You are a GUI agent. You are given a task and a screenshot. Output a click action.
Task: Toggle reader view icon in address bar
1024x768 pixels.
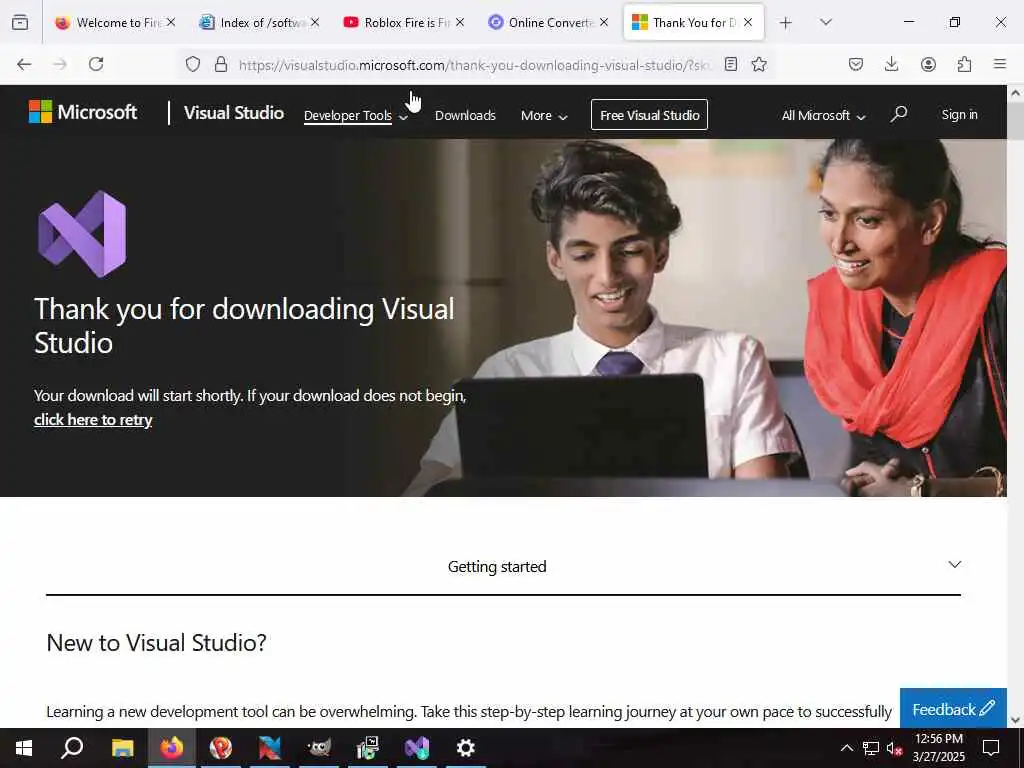tap(731, 64)
